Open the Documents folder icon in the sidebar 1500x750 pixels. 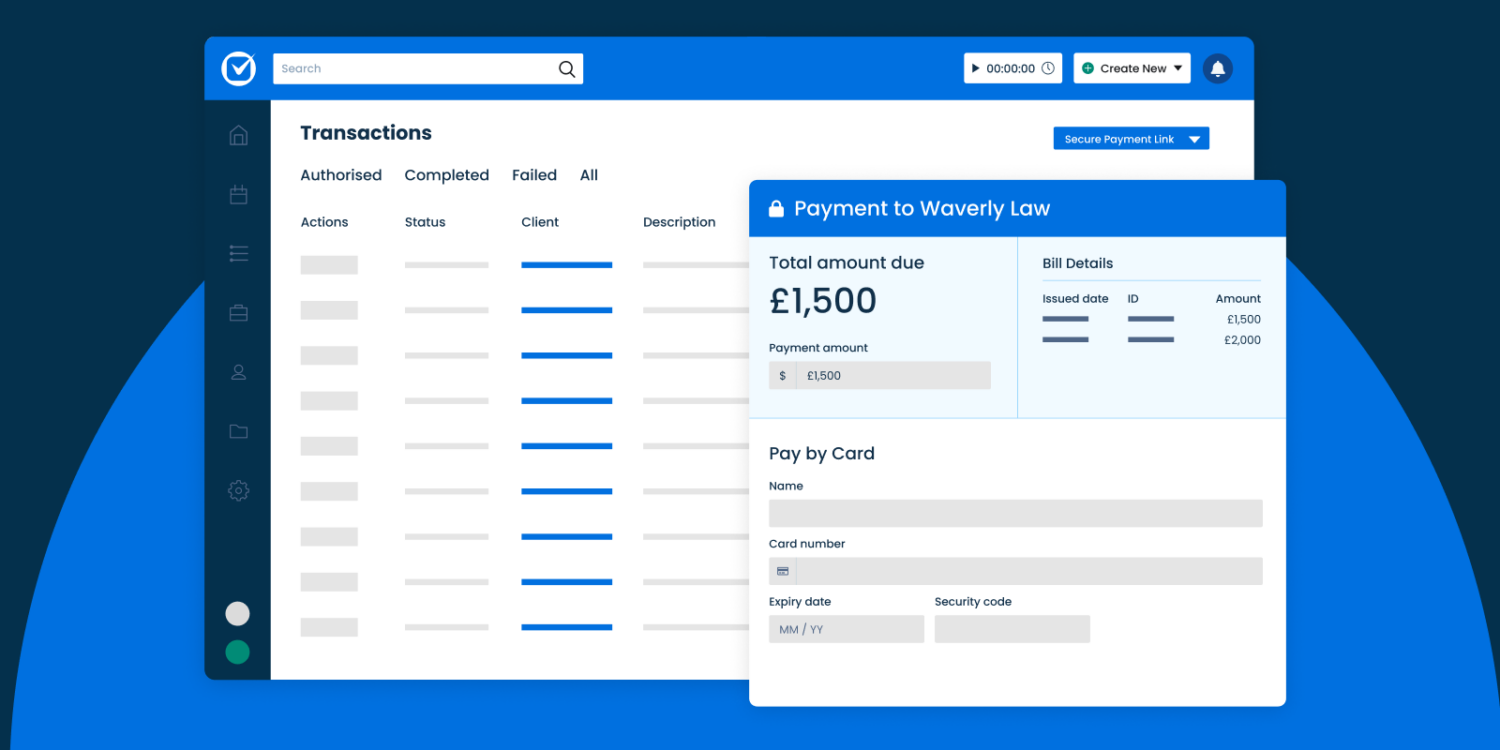coord(238,431)
